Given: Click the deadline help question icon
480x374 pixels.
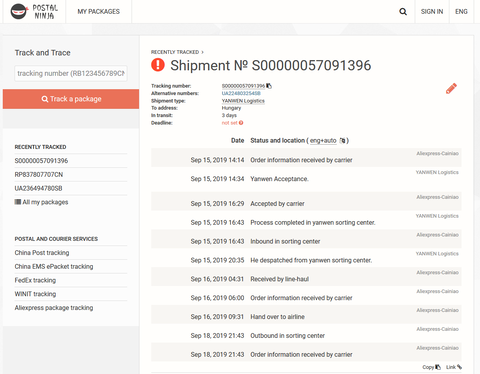Looking at the screenshot, I should (x=241, y=123).
